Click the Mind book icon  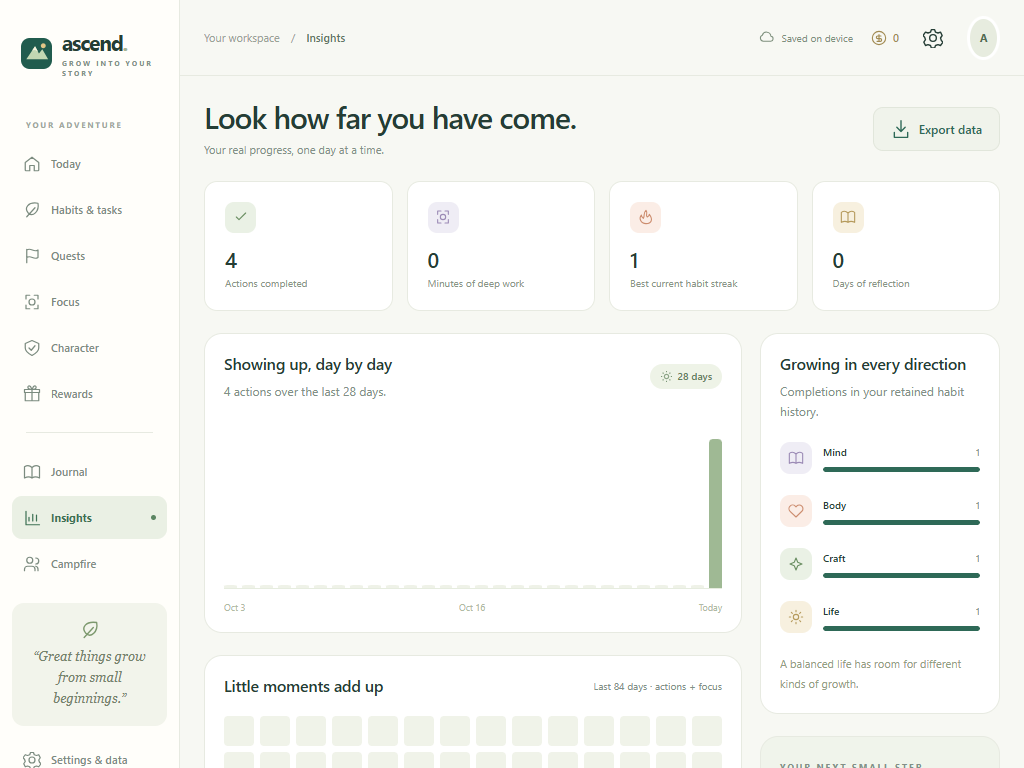(795, 458)
